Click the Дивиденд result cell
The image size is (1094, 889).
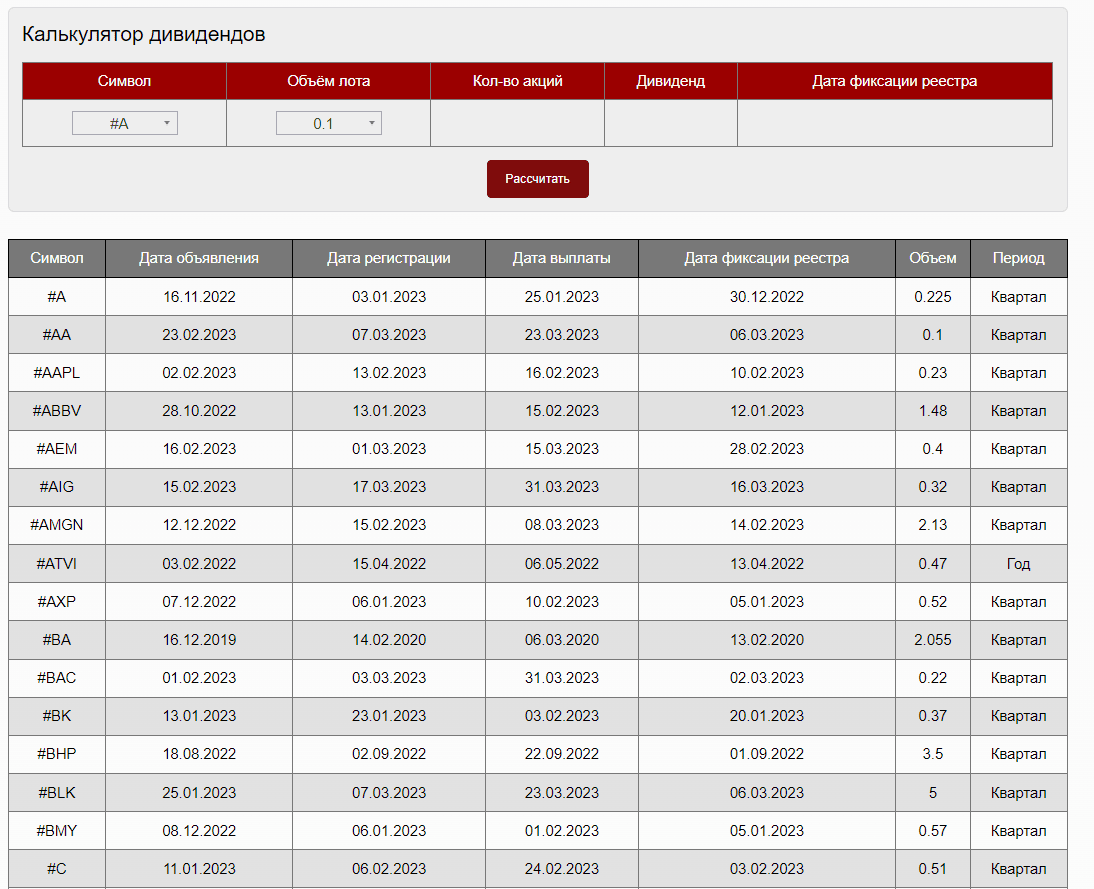coord(670,123)
